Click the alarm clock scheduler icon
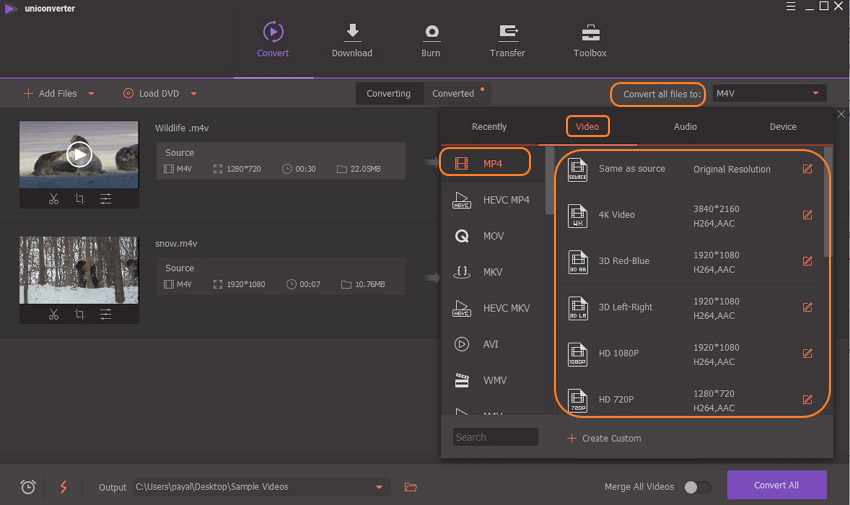The height and width of the screenshot is (505, 850). point(28,487)
